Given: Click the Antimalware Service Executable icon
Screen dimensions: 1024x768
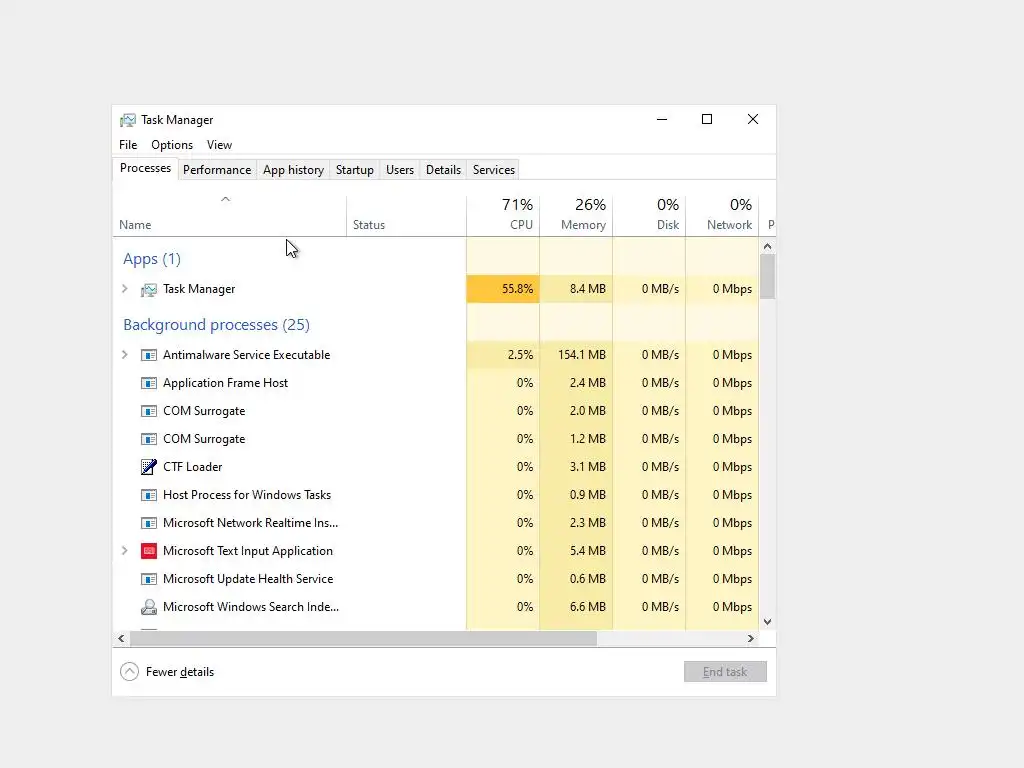Looking at the screenshot, I should click(149, 355).
